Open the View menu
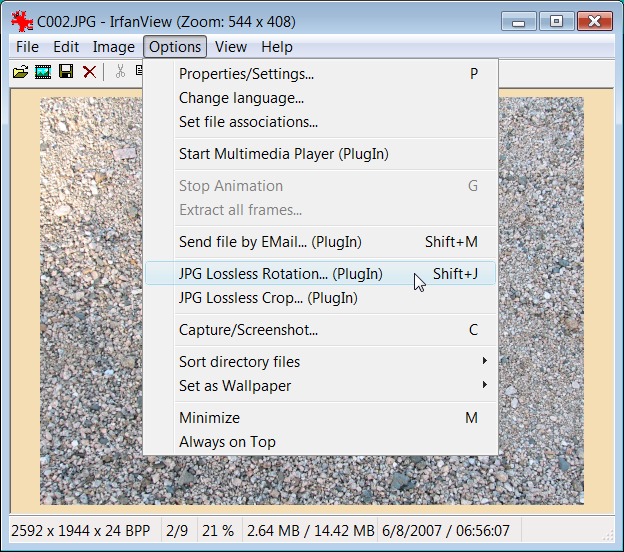Viewport: 624px width, 552px height. 230,47
